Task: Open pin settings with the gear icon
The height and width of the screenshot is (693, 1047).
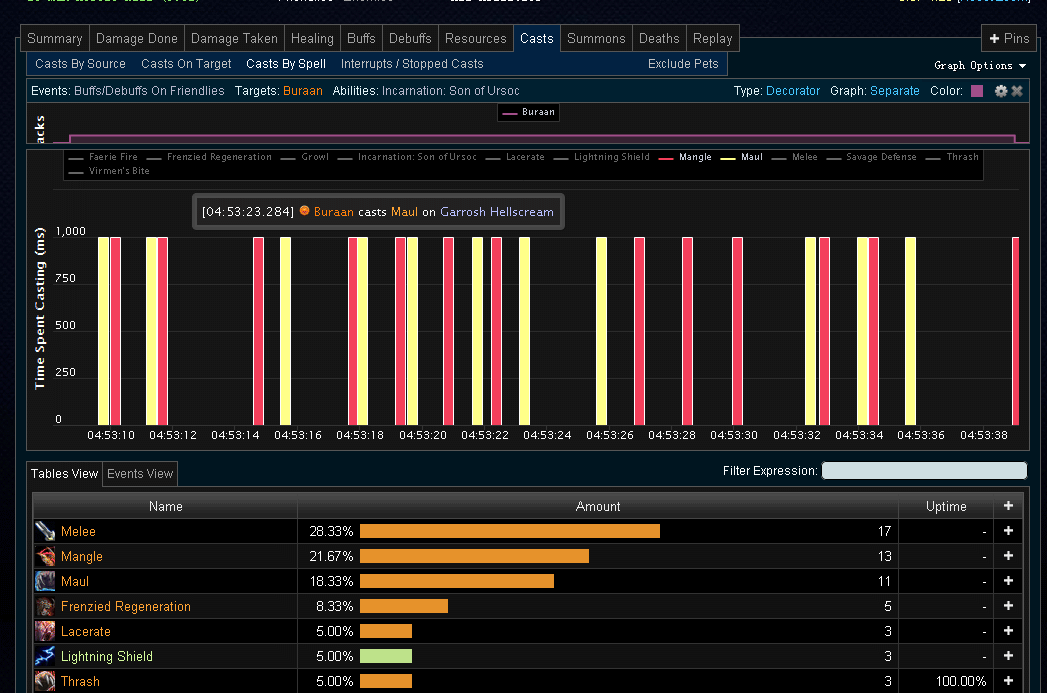Action: pos(1001,91)
